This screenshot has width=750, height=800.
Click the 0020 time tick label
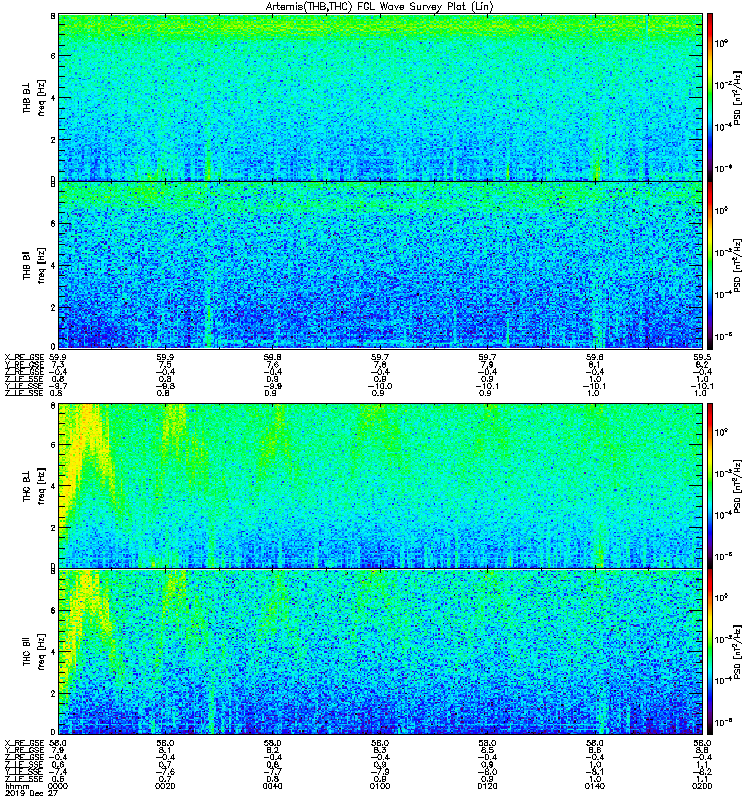tap(165, 786)
